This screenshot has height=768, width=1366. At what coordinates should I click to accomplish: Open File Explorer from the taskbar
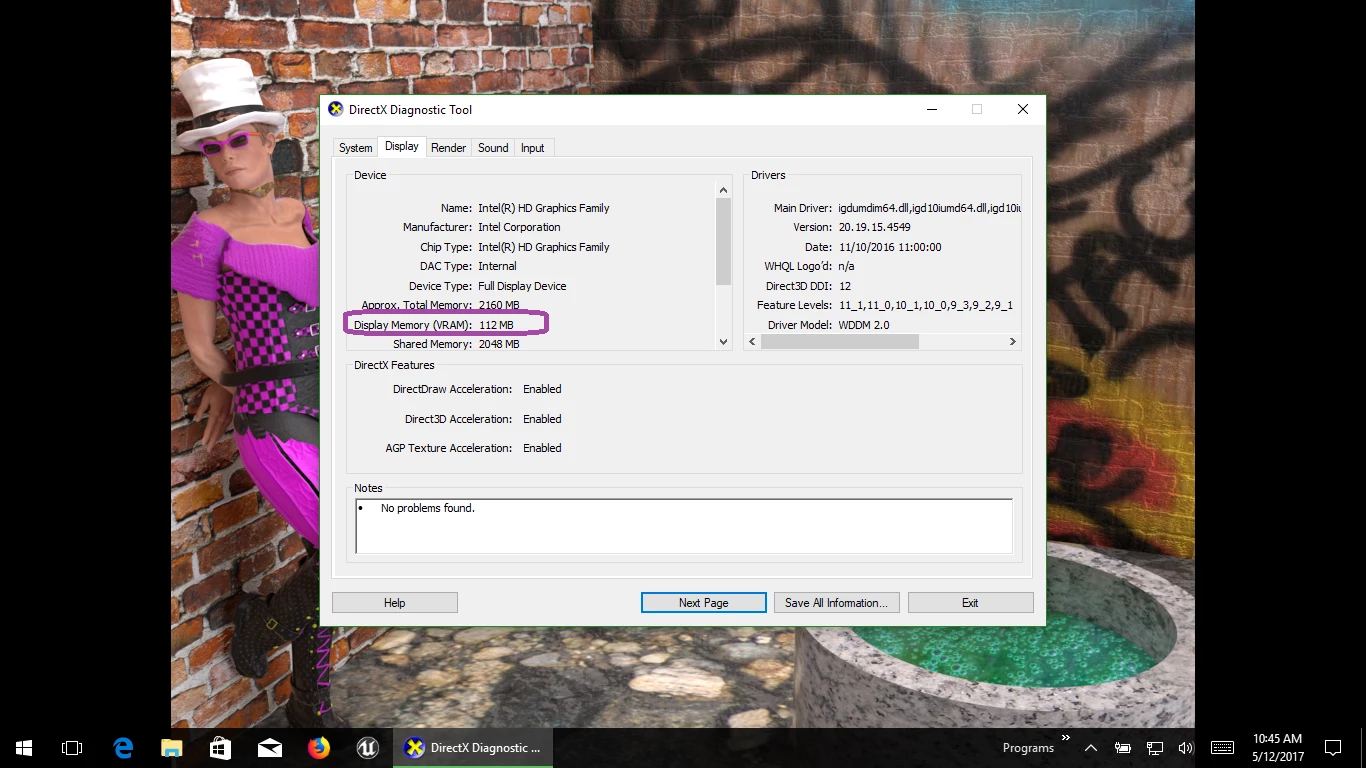coord(172,748)
